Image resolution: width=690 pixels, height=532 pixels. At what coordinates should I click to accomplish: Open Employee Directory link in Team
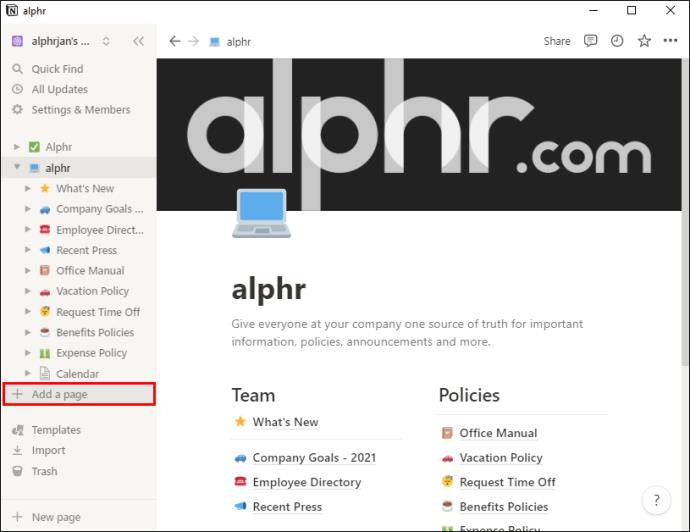coord(307,482)
